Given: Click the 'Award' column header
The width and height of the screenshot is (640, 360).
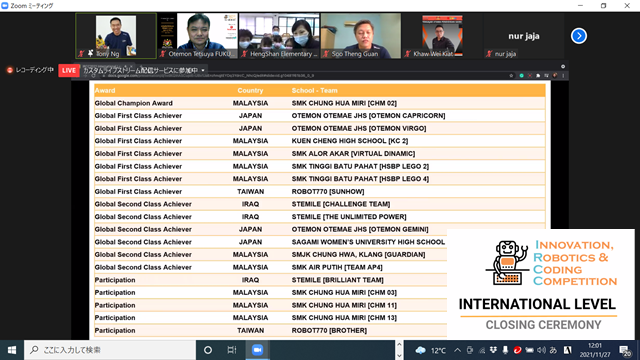Looking at the screenshot, I should 105,91.
